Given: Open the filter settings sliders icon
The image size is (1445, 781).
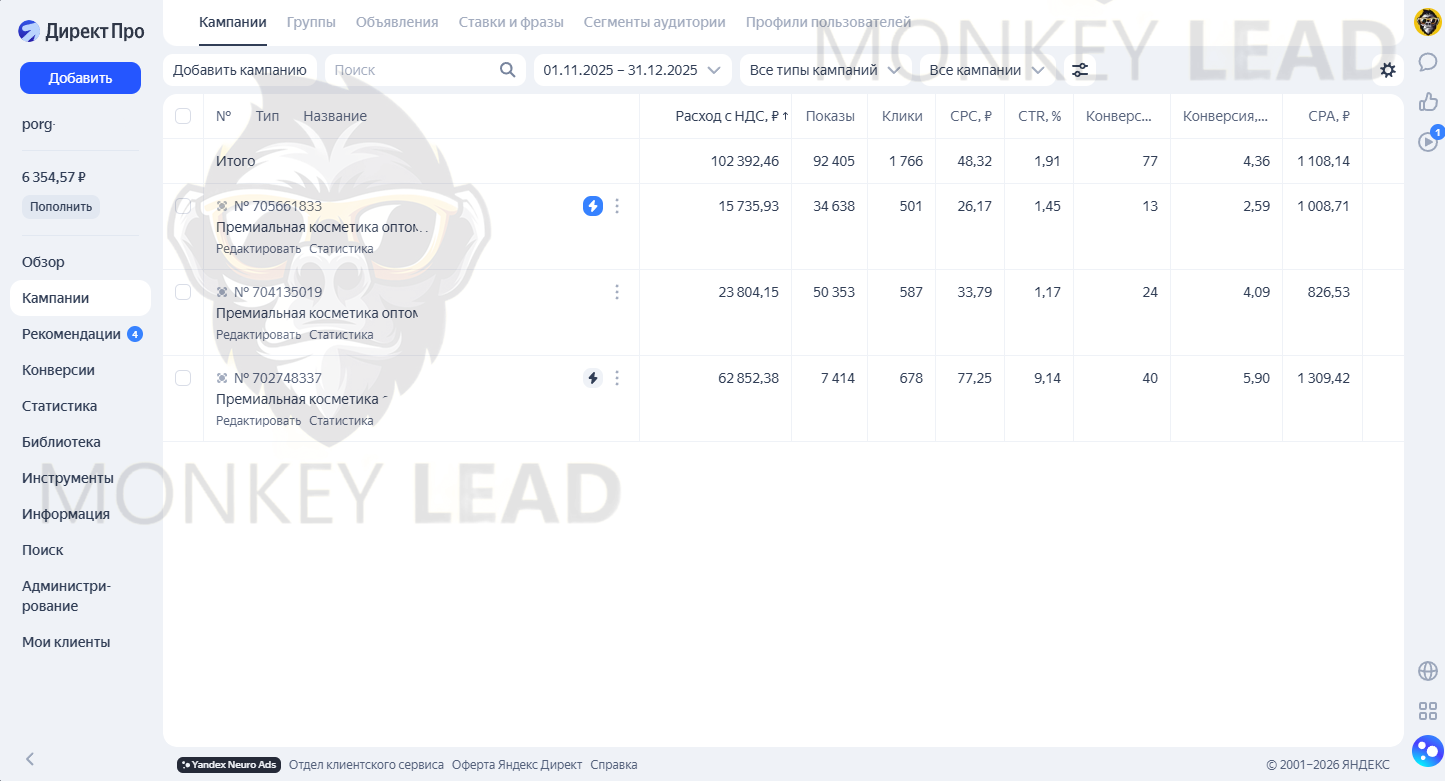Looking at the screenshot, I should pos(1080,70).
